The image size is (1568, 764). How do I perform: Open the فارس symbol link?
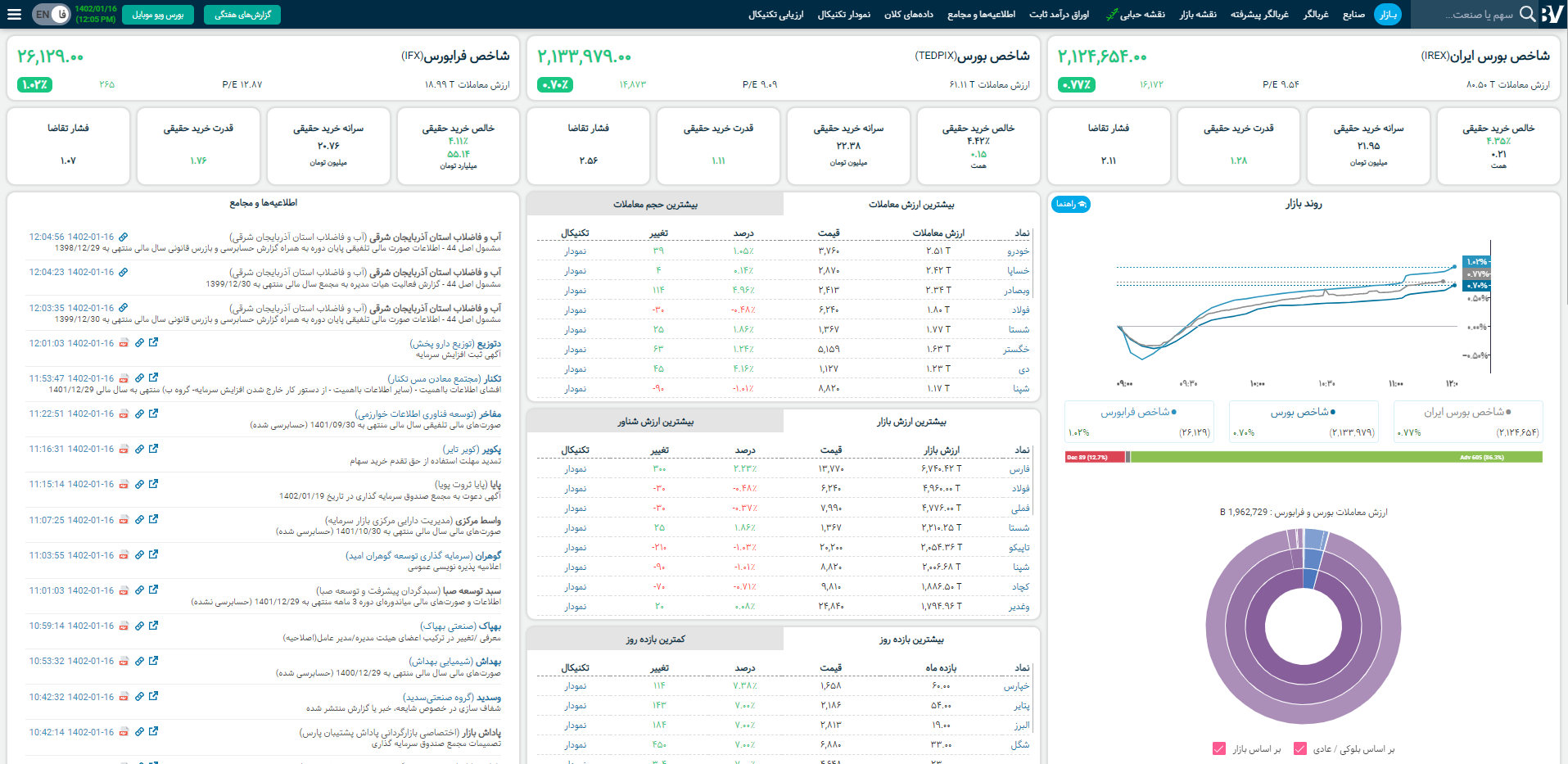[x=1019, y=468]
